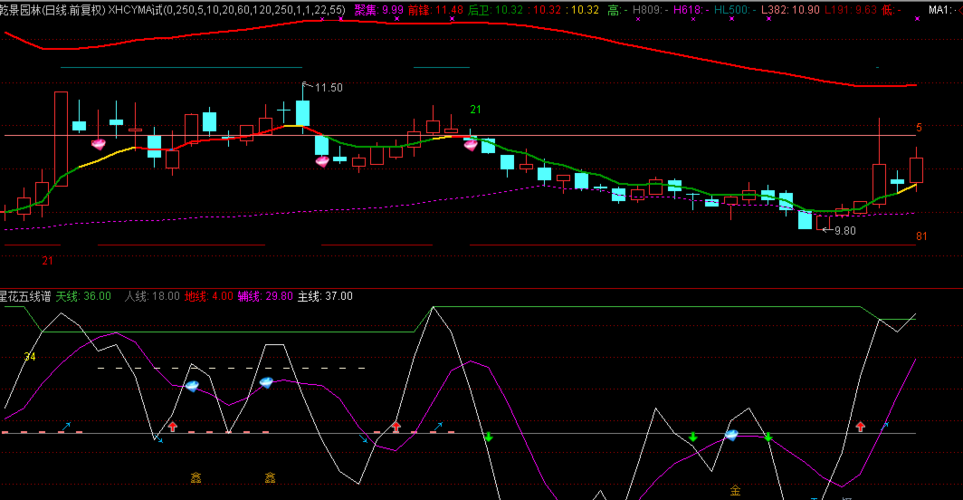
Task: Click the 11.50 high price label
Action: 329,88
